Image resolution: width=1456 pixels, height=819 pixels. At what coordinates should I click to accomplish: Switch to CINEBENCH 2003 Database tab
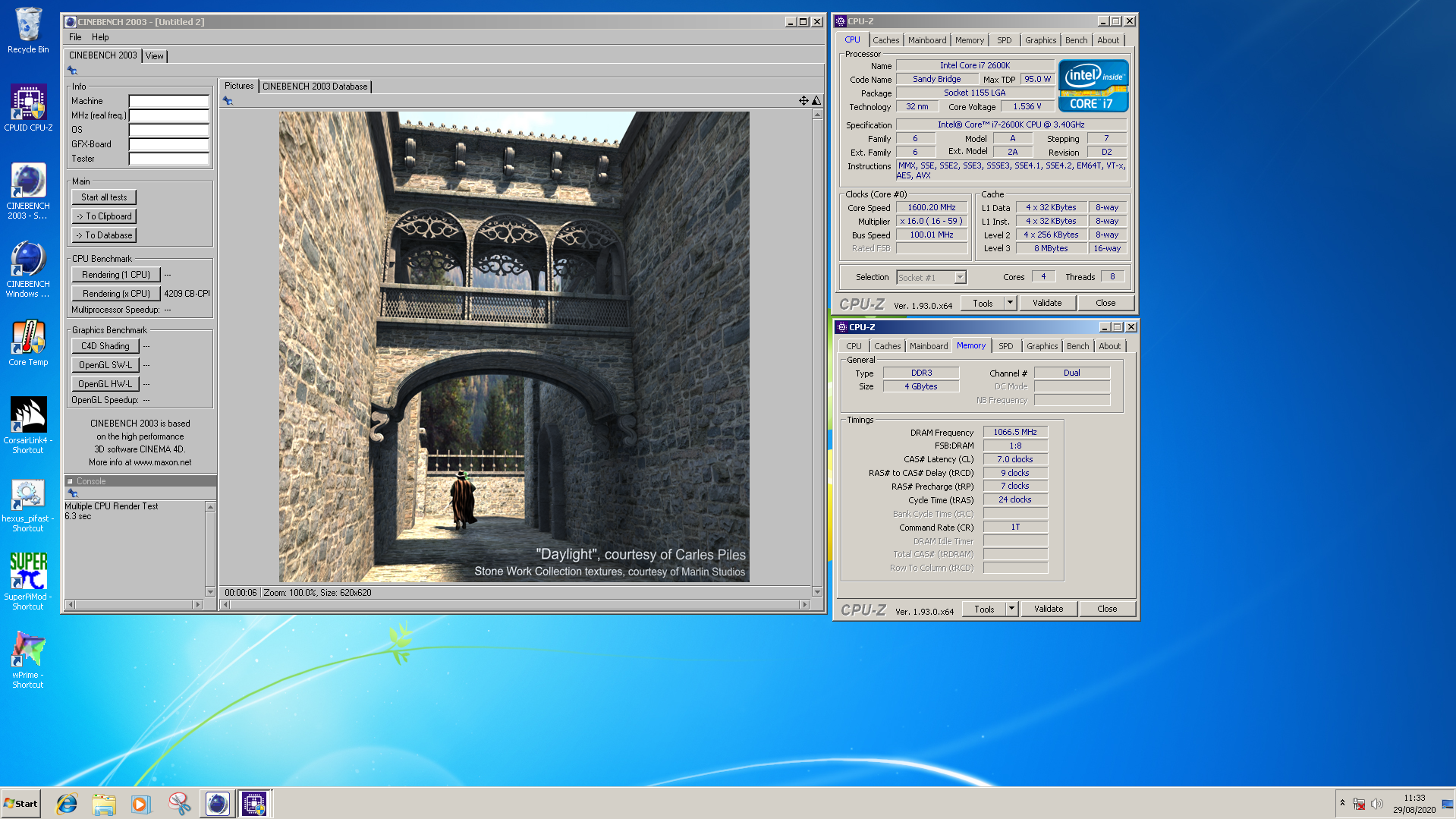tap(315, 87)
